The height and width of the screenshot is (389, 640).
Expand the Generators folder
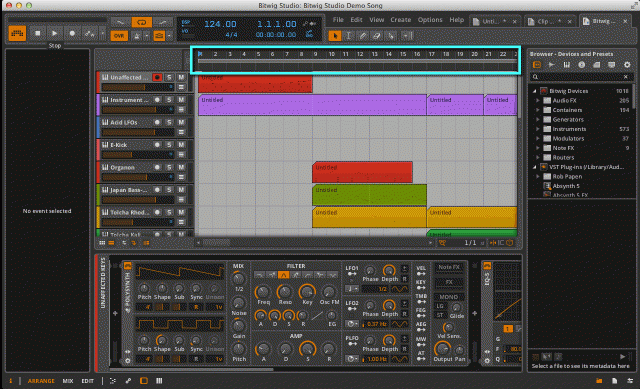[538, 119]
